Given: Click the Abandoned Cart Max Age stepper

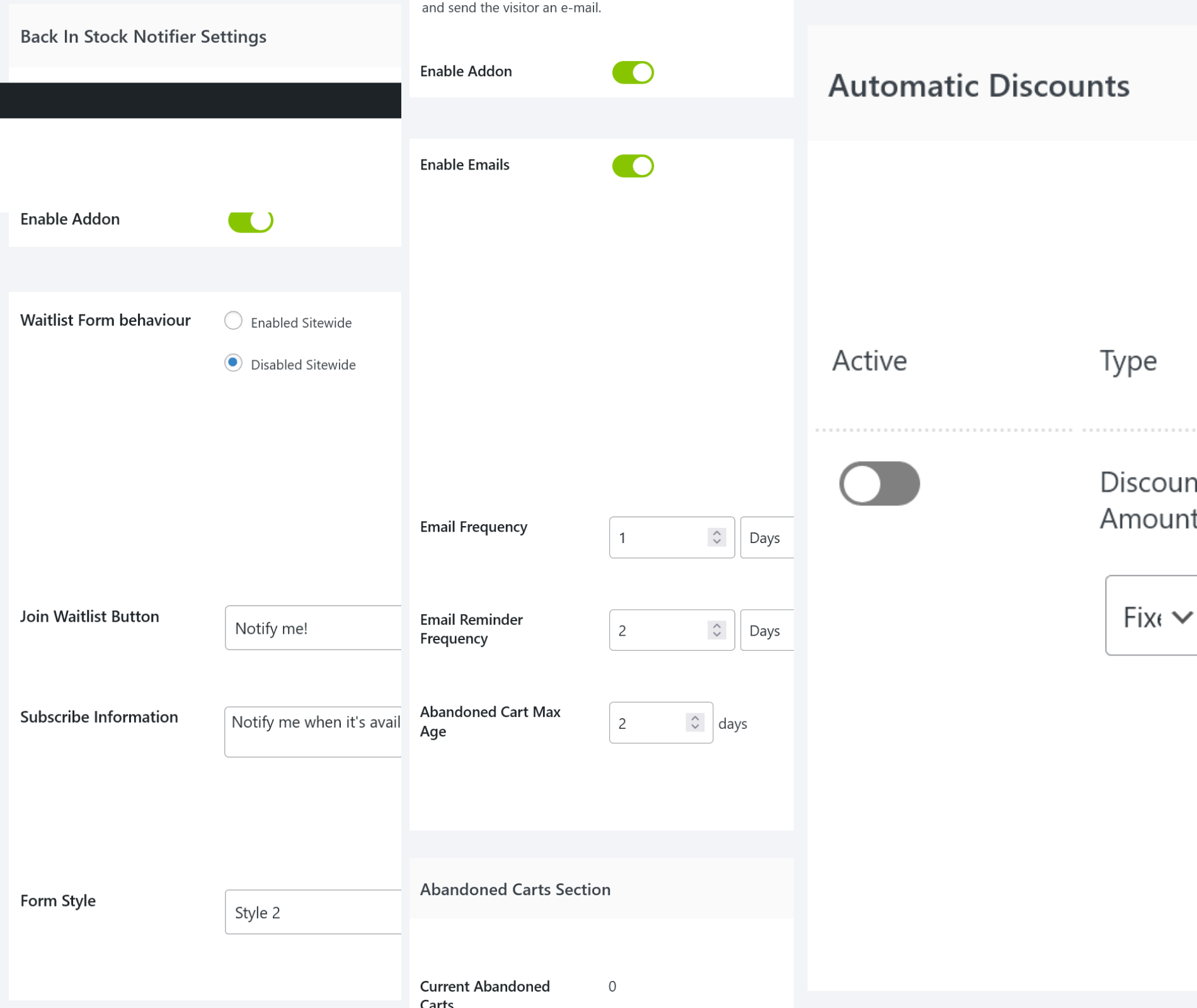Looking at the screenshot, I should 694,723.
